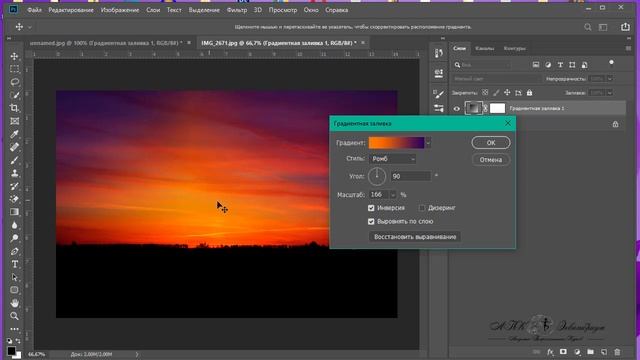This screenshot has width=640, height=360.
Task: Toggle lock position in Layers panel
Action: pyautogui.click(x=507, y=93)
